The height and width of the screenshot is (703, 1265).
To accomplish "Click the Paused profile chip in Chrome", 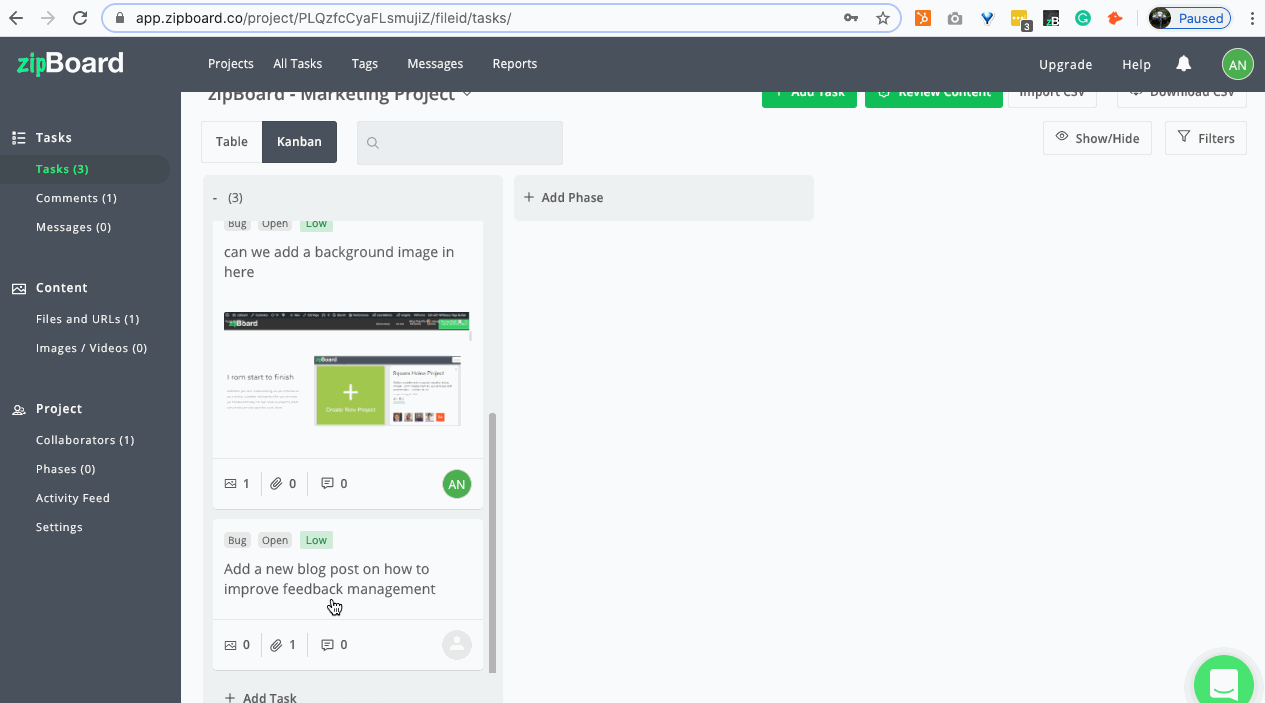I will [x=1189, y=18].
